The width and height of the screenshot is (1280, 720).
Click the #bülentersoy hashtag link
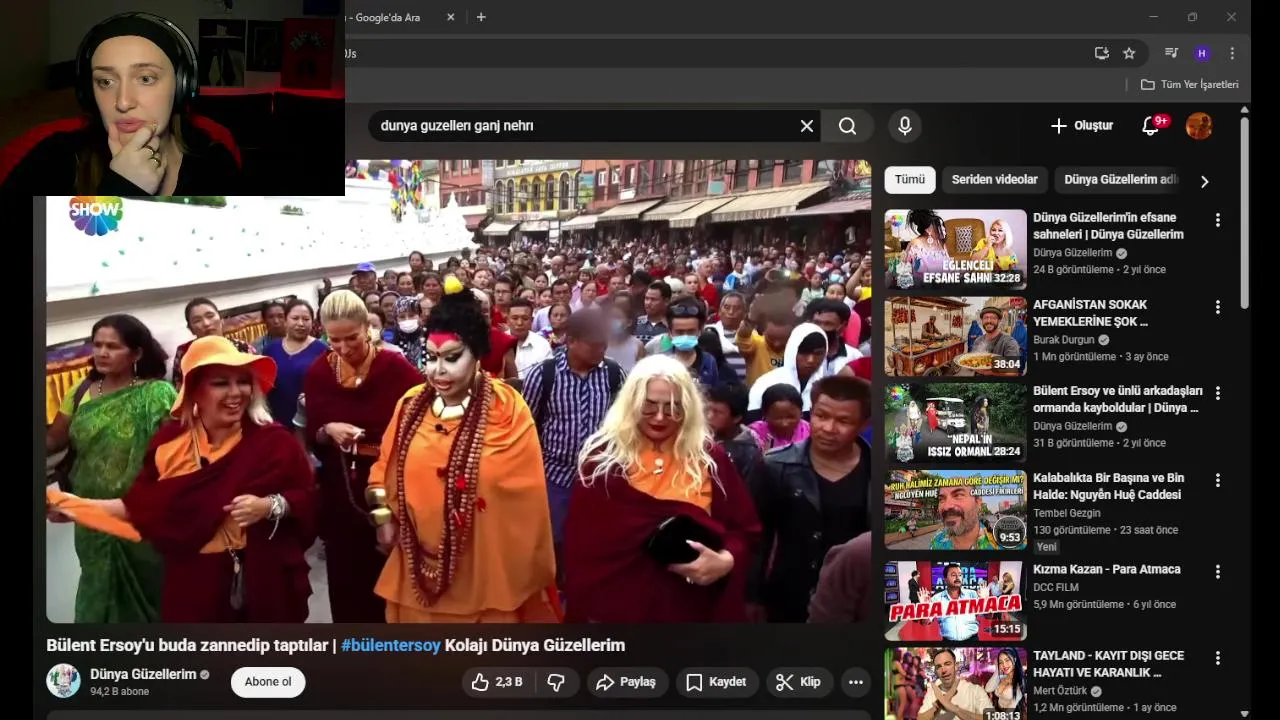391,645
